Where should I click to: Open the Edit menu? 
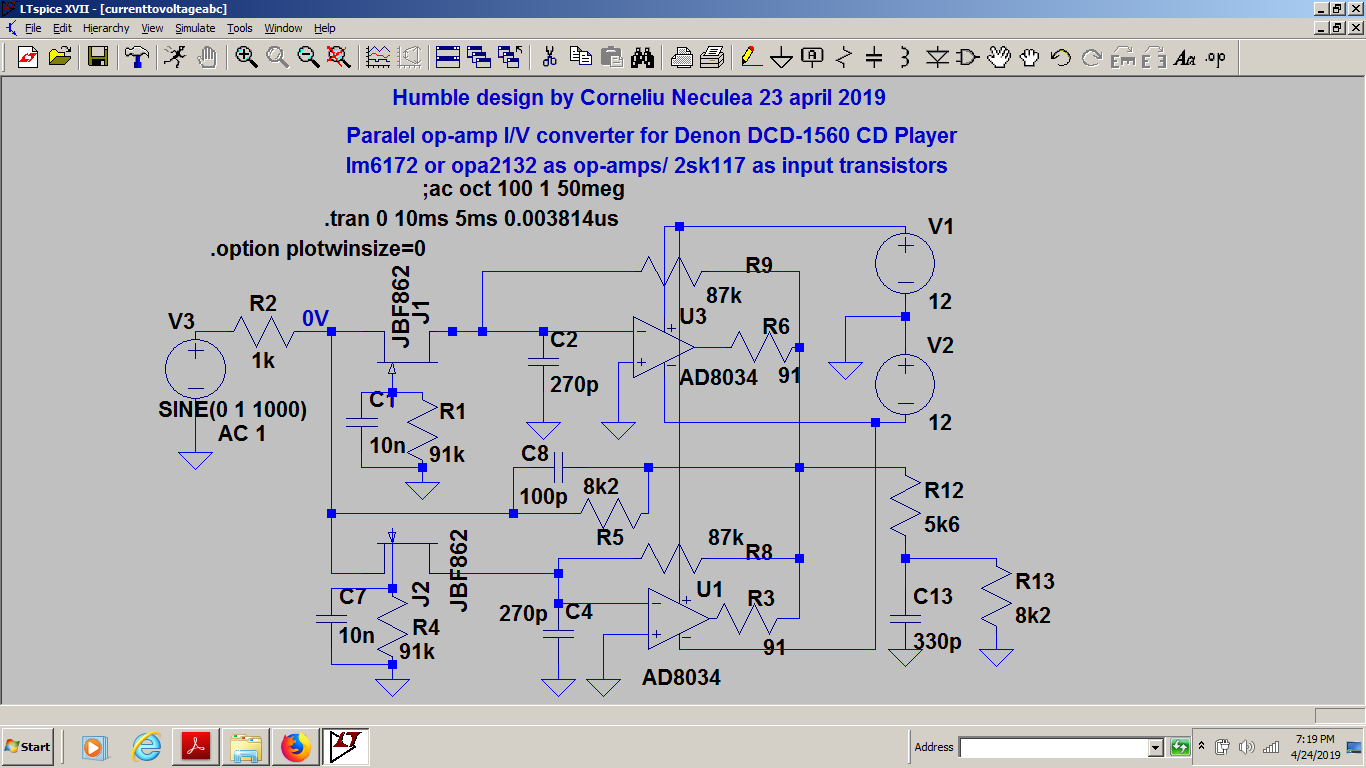pyautogui.click(x=62, y=28)
